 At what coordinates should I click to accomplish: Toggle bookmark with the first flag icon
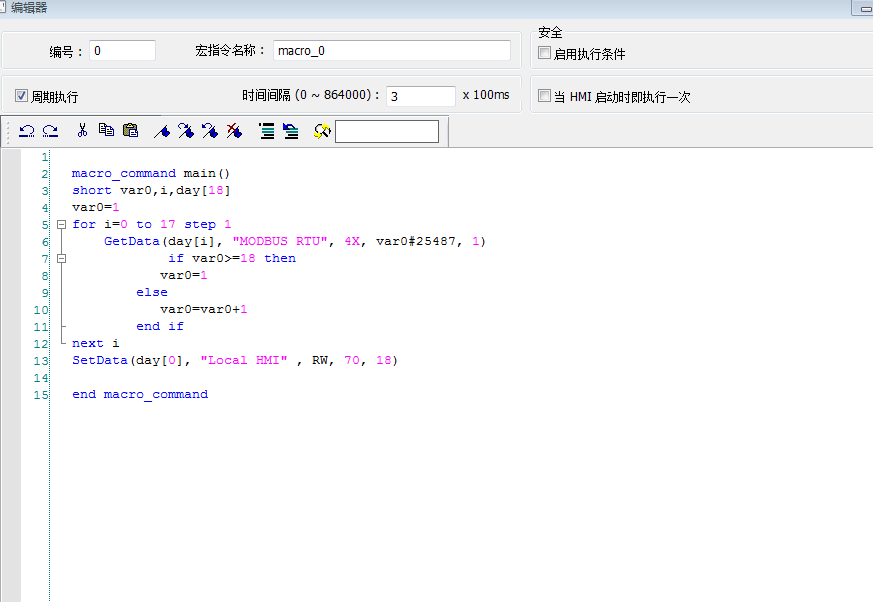pyautogui.click(x=162, y=131)
